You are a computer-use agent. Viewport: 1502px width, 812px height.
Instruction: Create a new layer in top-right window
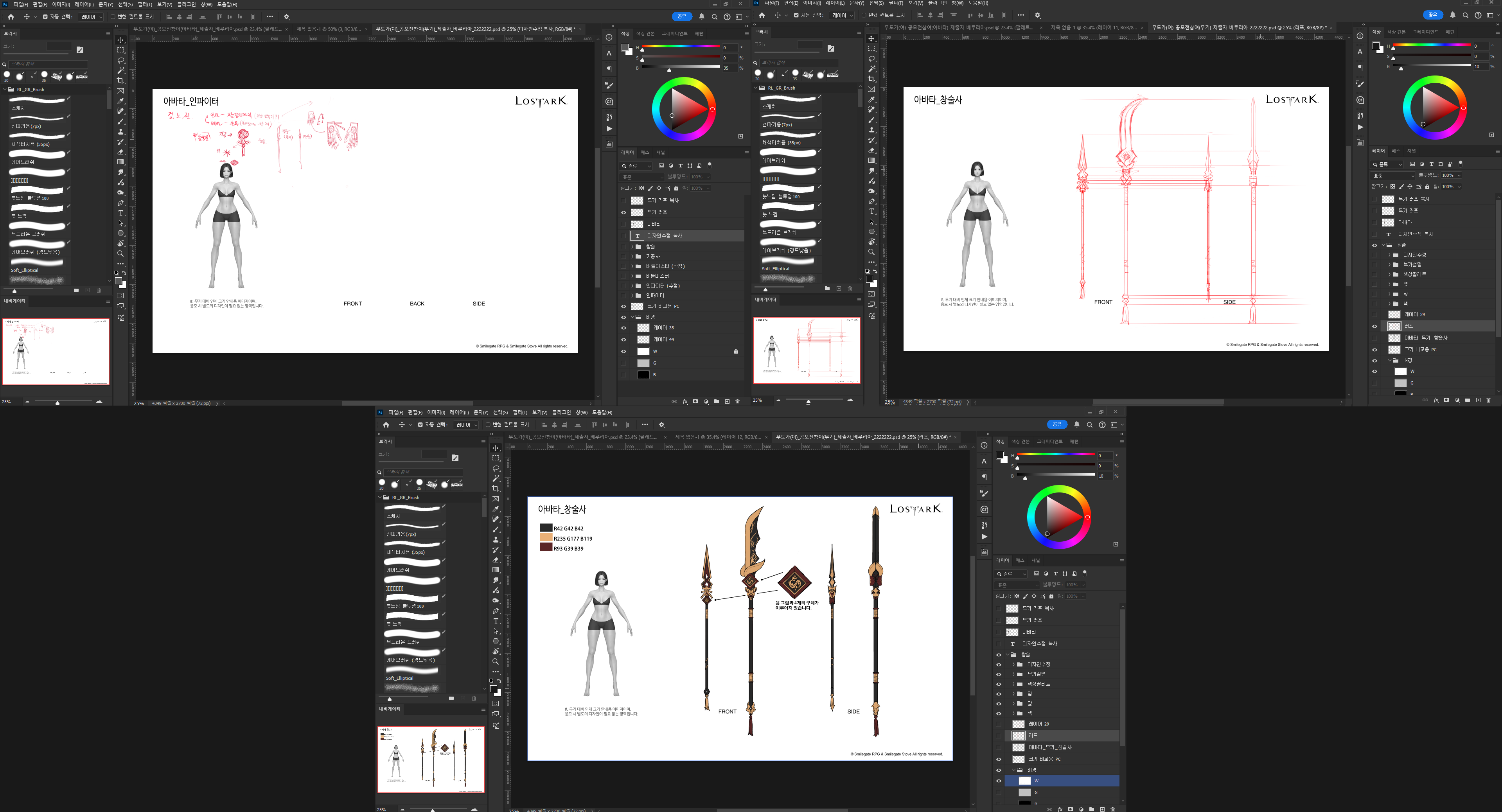point(1478,401)
